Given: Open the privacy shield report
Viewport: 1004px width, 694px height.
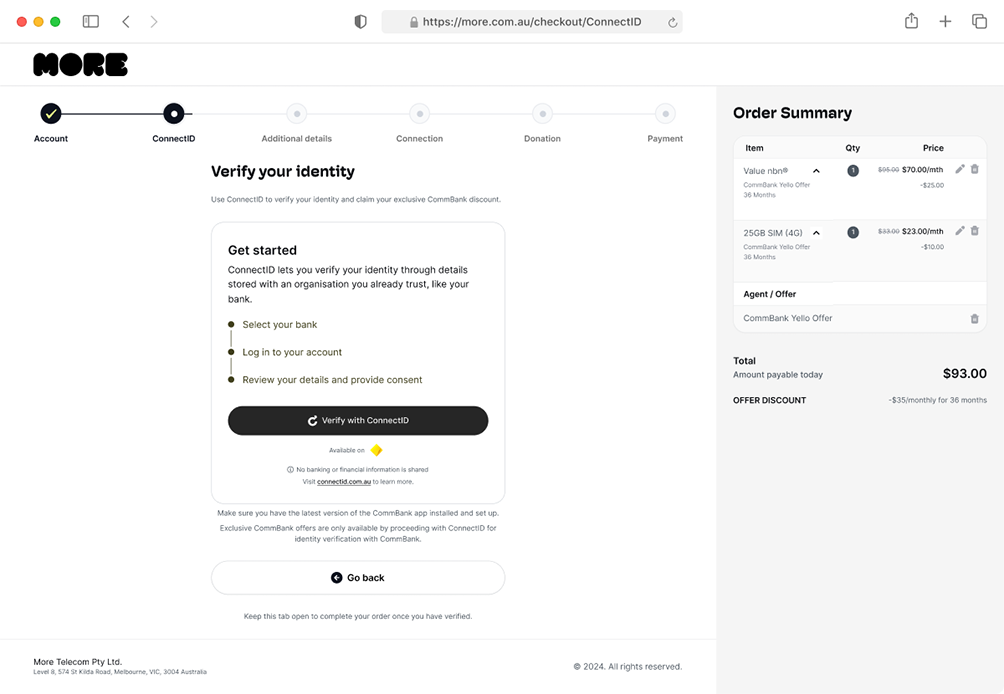Looking at the screenshot, I should [361, 22].
